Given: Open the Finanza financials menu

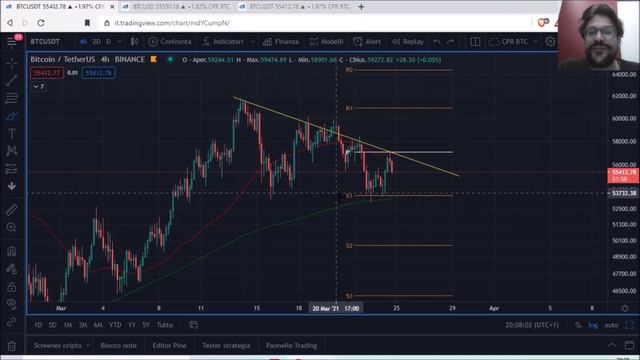Looking at the screenshot, I should (x=281, y=42).
